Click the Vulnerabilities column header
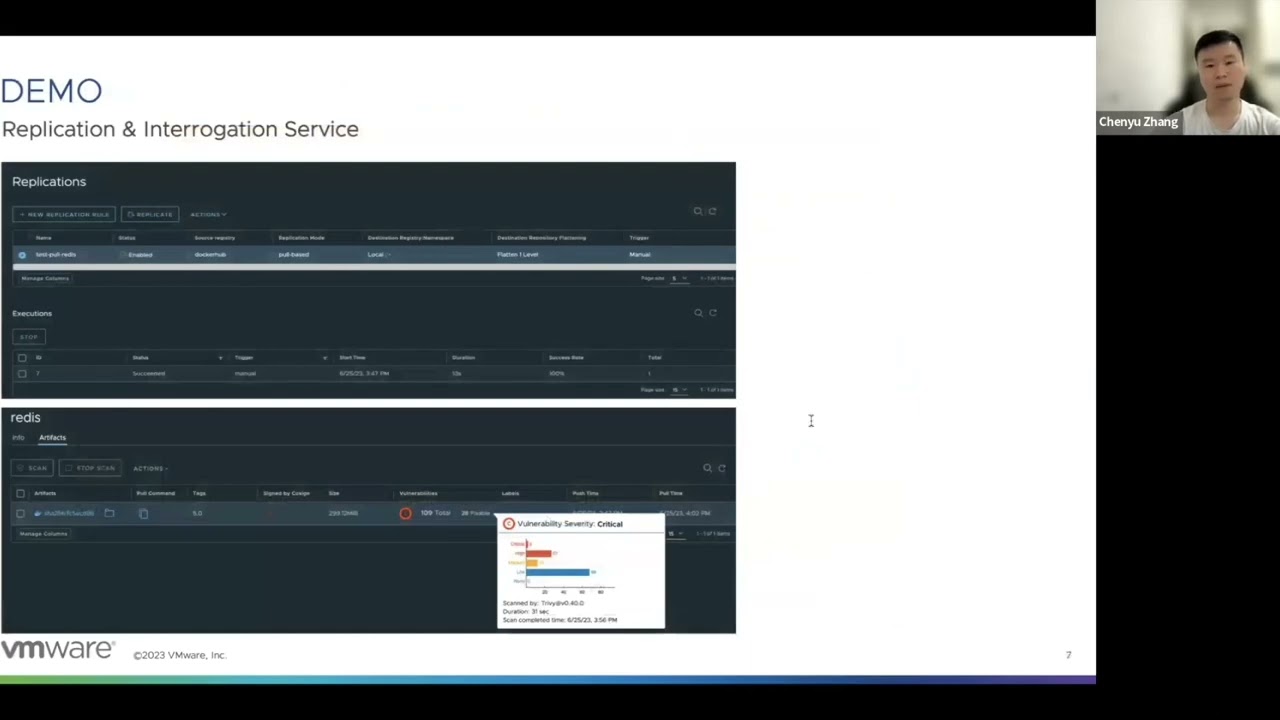The width and height of the screenshot is (1280, 720). coord(418,493)
